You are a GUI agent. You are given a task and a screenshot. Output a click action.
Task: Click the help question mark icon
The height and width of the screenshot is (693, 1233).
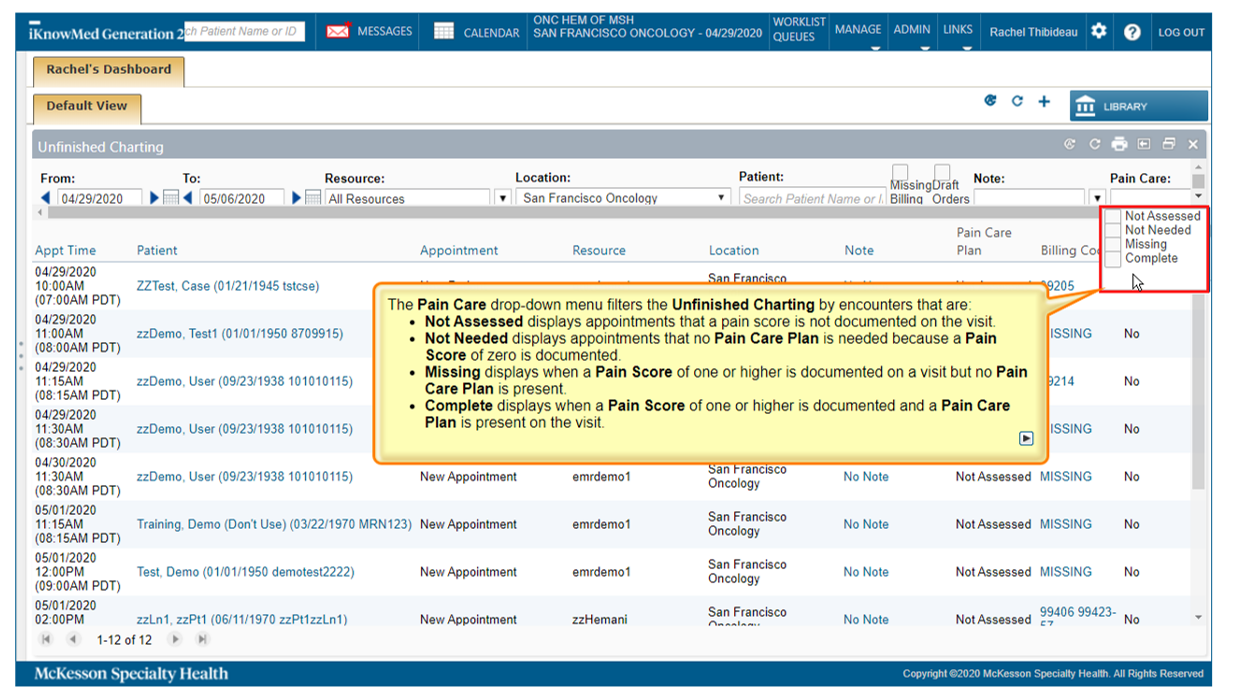pos(1132,32)
